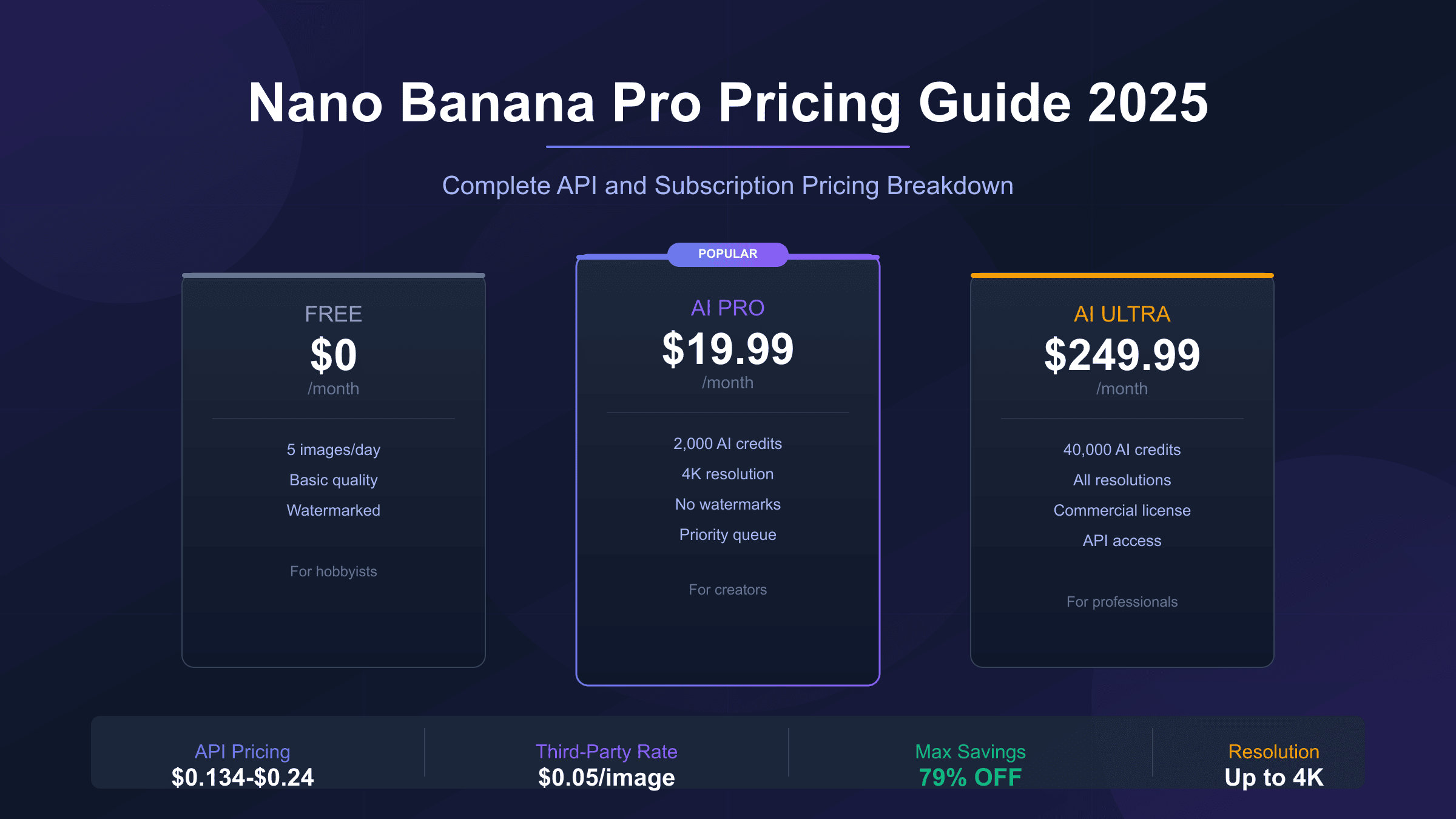Viewport: 1456px width, 819px height.
Task: Click the $249.99 price
Action: tap(1122, 356)
